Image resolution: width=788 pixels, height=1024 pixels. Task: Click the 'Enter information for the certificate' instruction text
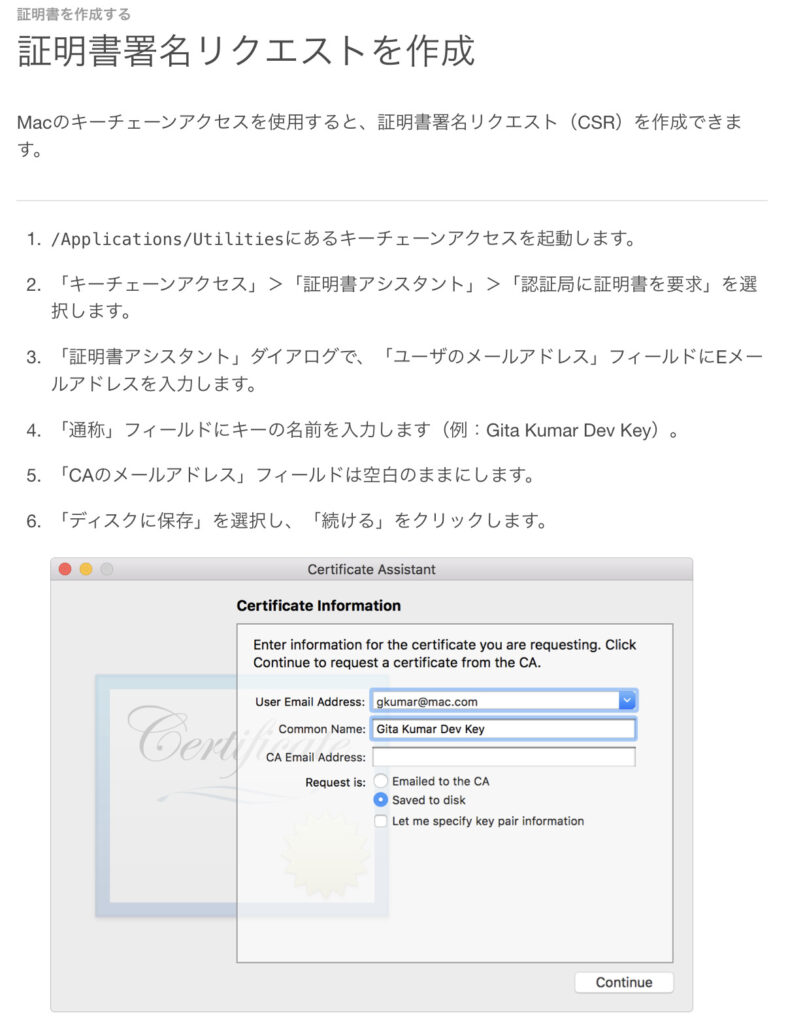click(x=445, y=653)
